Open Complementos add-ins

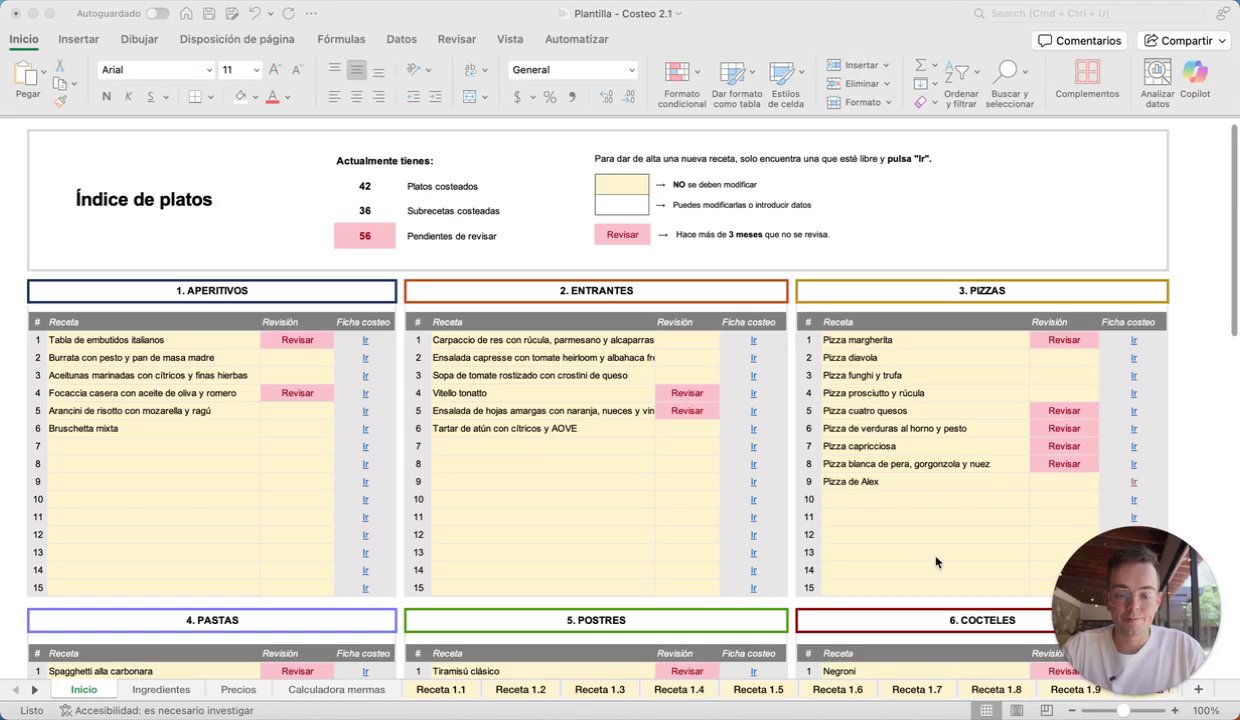coord(1087,79)
